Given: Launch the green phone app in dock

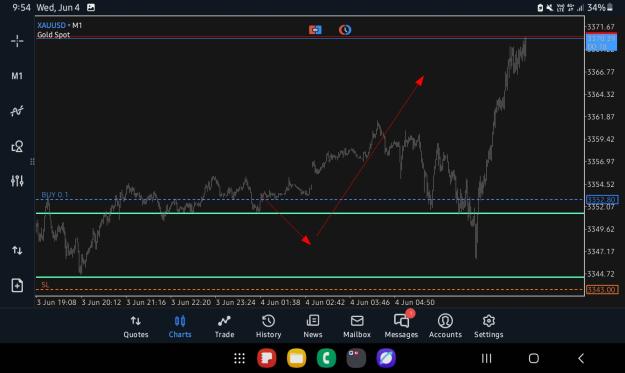Looking at the screenshot, I should [x=326, y=358].
